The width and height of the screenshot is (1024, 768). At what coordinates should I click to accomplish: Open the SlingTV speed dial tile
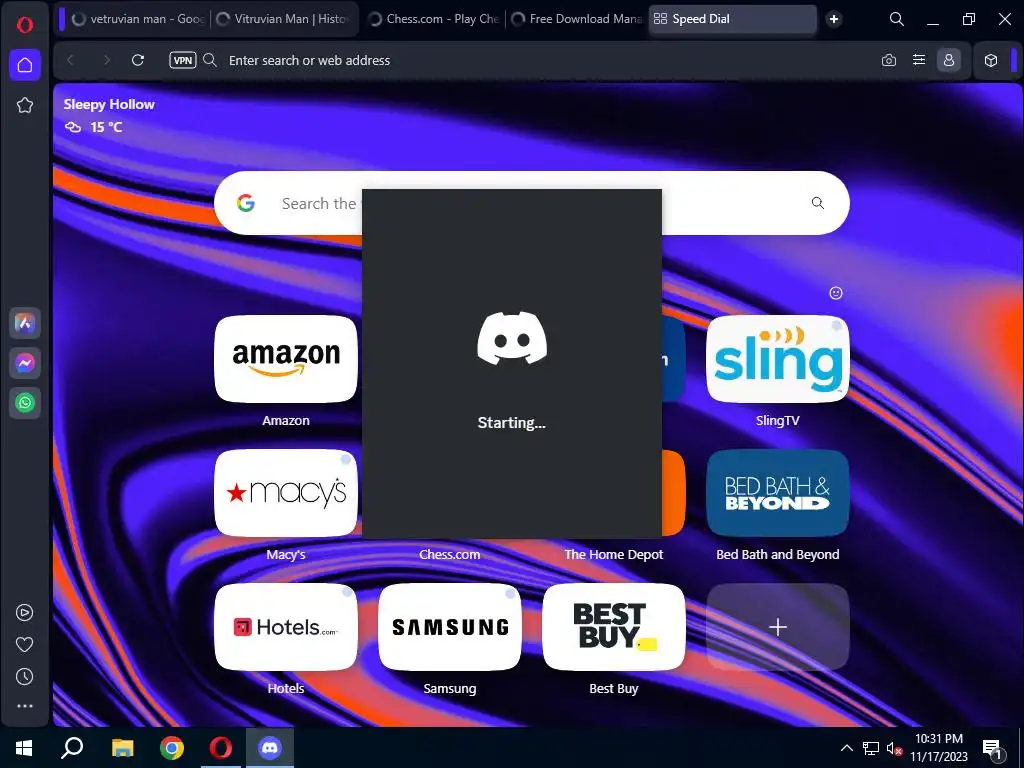pos(778,359)
